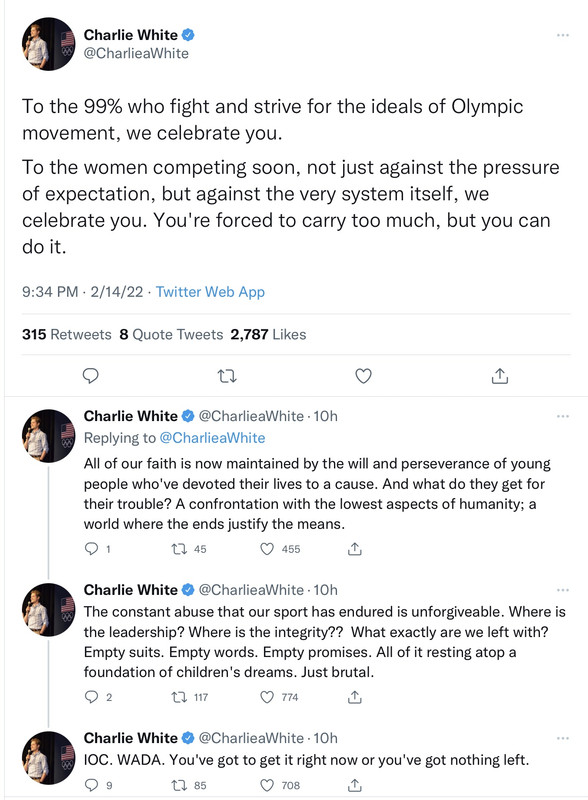Open the Twitter Web App link
Image resolution: width=588 pixels, height=800 pixels.
coord(210,292)
